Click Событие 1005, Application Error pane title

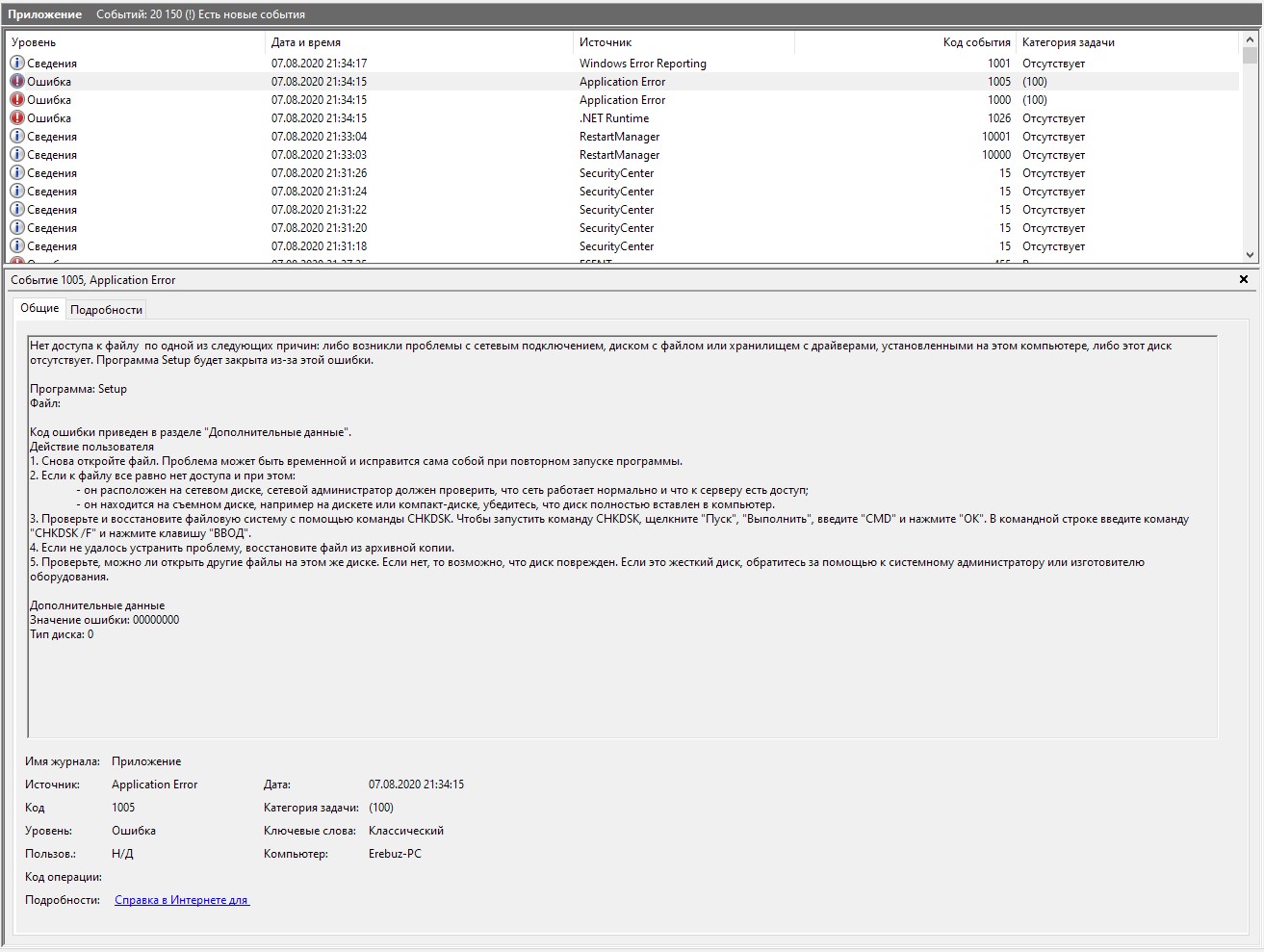pos(93,280)
